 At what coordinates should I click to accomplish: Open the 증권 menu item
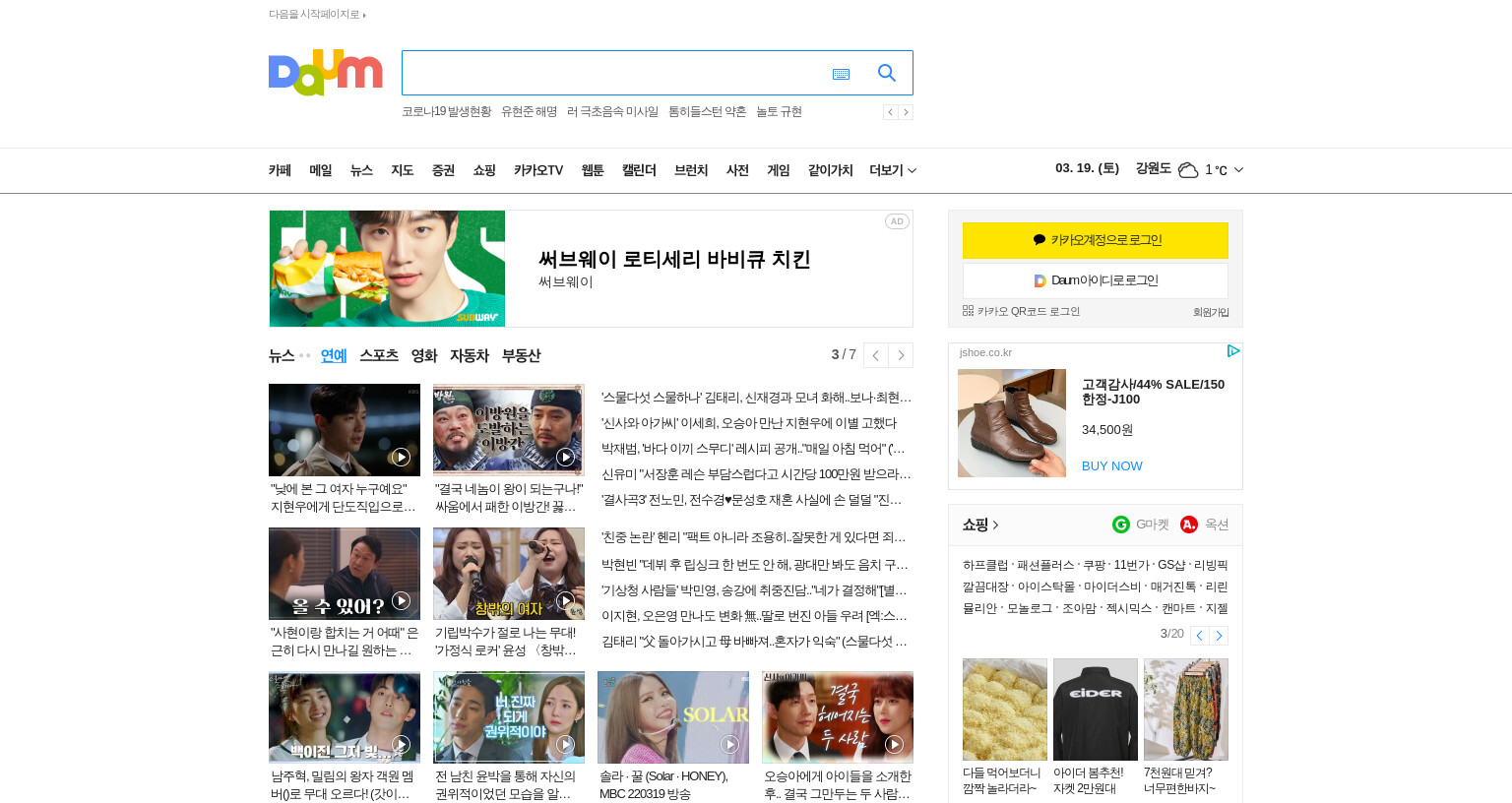(x=443, y=170)
